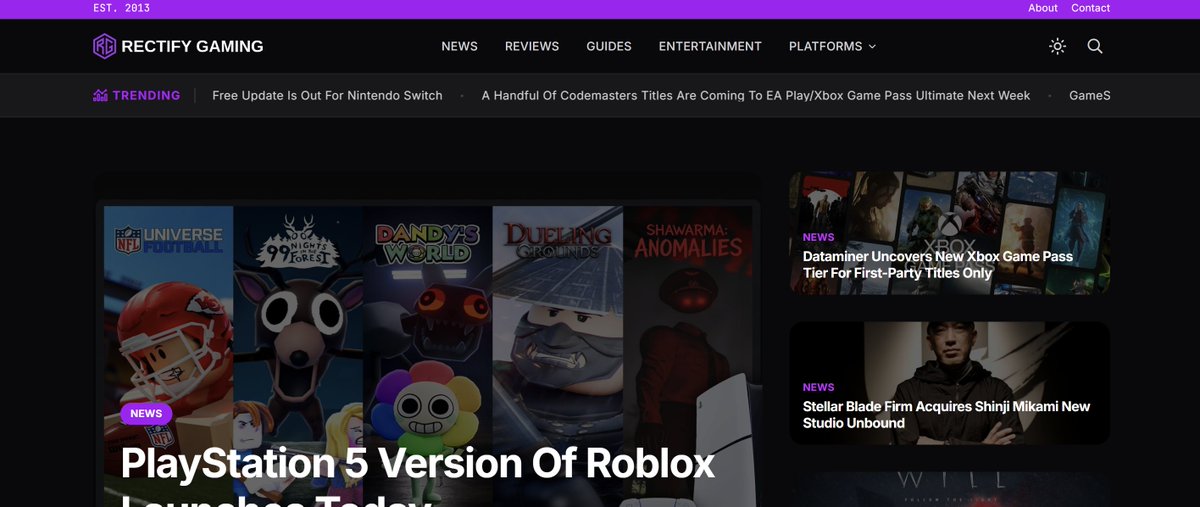The width and height of the screenshot is (1200, 507).
Task: Open the News menu item
Action: [x=460, y=46]
